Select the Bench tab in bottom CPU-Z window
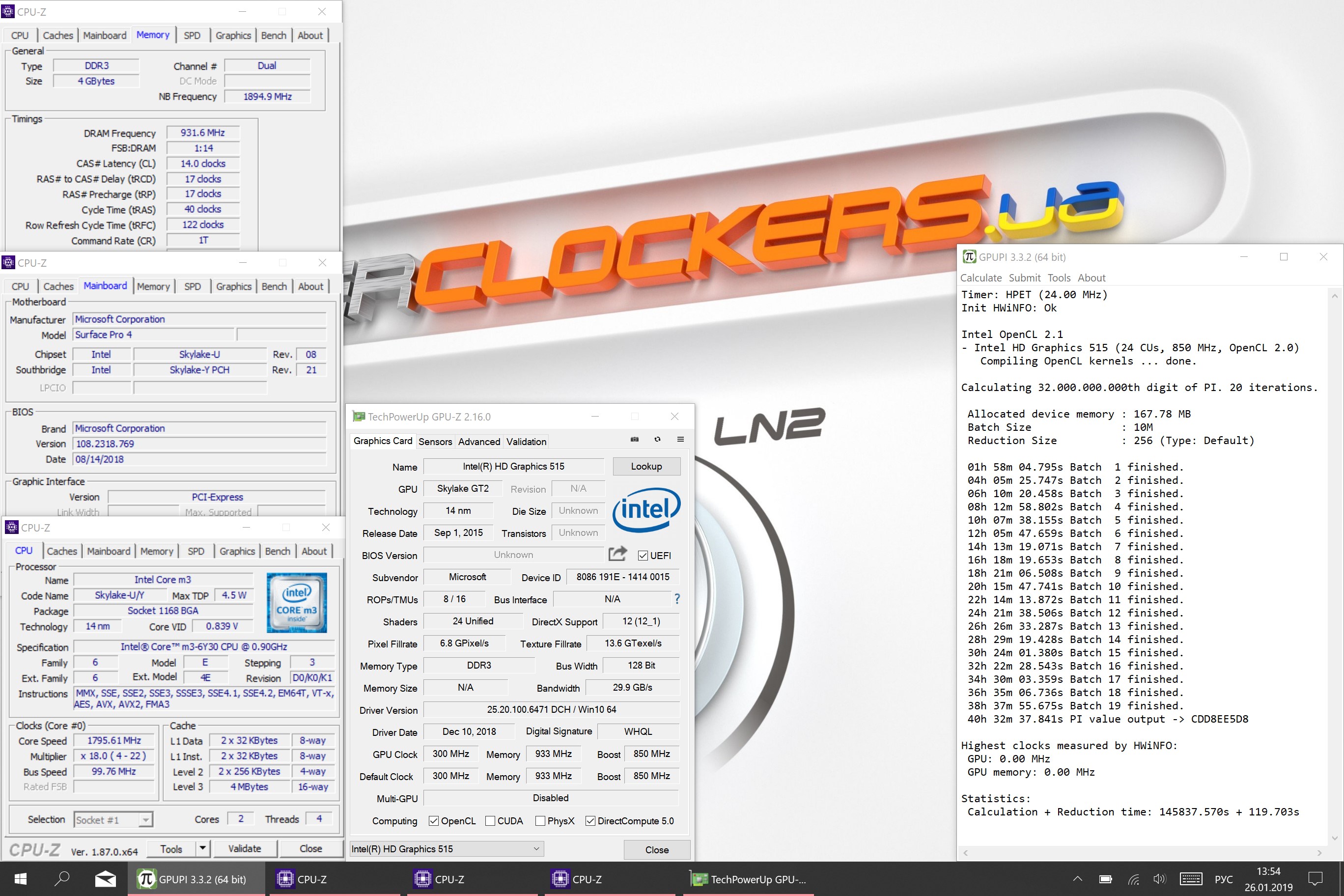1344x896 pixels. pyautogui.click(x=278, y=551)
